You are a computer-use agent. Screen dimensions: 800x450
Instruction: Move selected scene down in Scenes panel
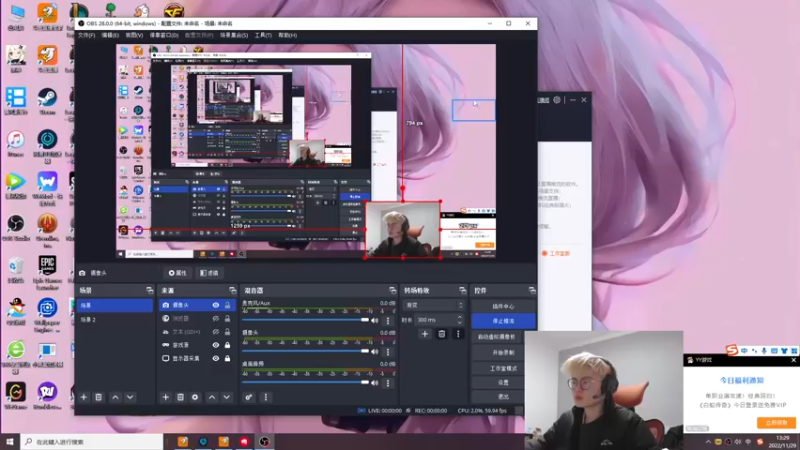point(130,397)
